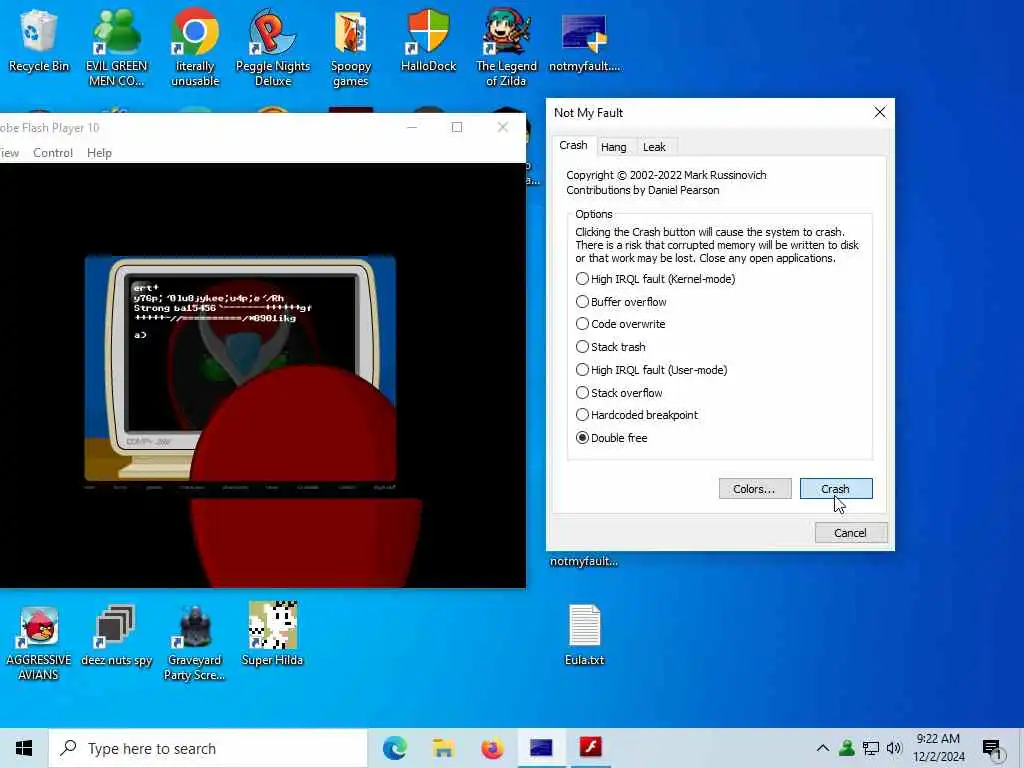Launch Peggle Nights Deluxe shortcut

click(x=272, y=47)
